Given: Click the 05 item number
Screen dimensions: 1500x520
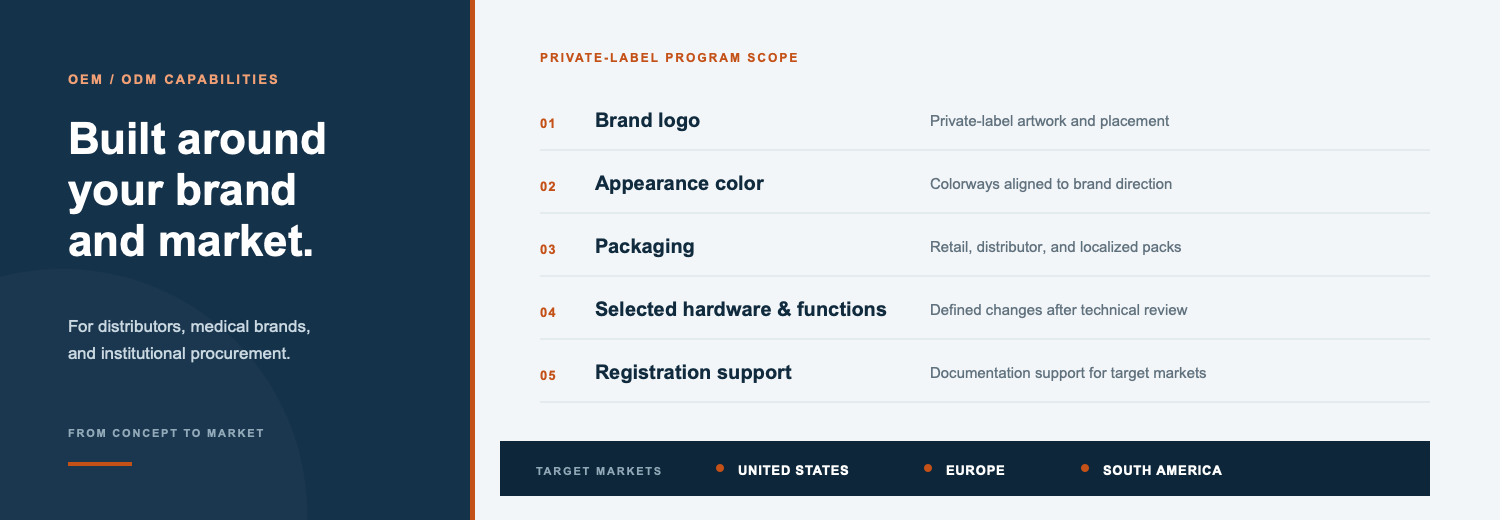Looking at the screenshot, I should tap(547, 376).
